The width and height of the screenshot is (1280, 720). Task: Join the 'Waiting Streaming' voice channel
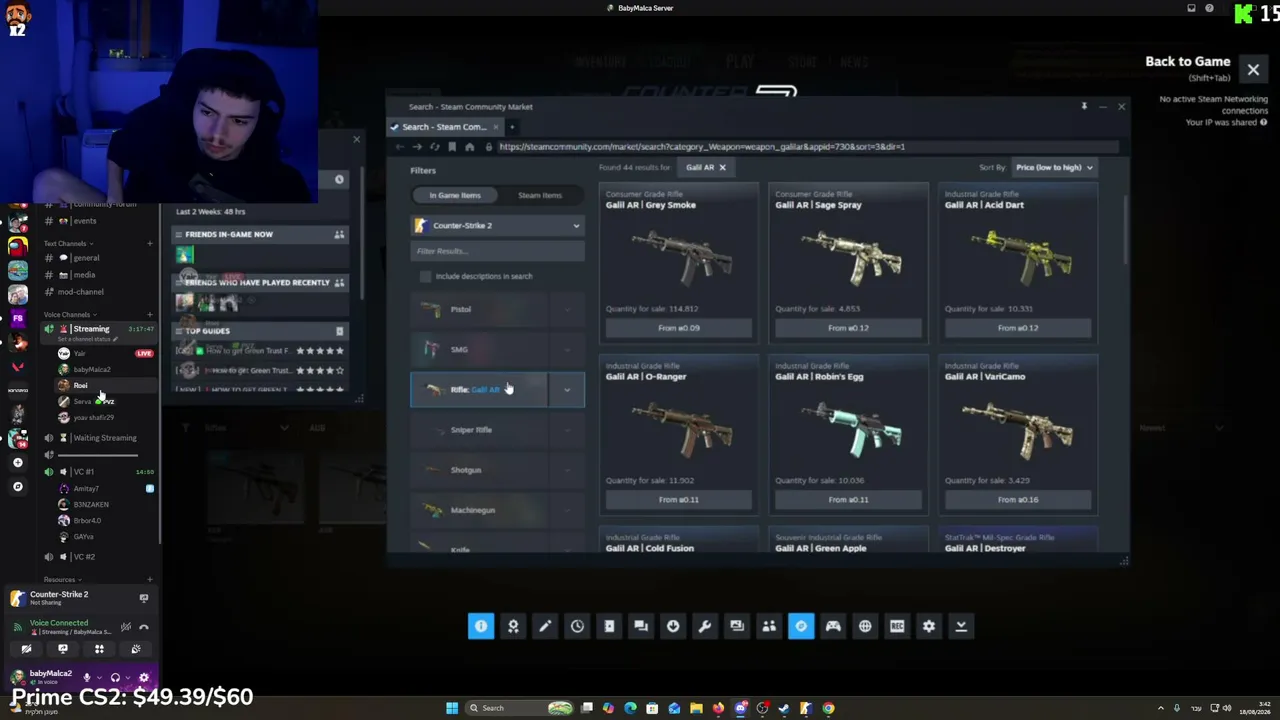point(104,438)
